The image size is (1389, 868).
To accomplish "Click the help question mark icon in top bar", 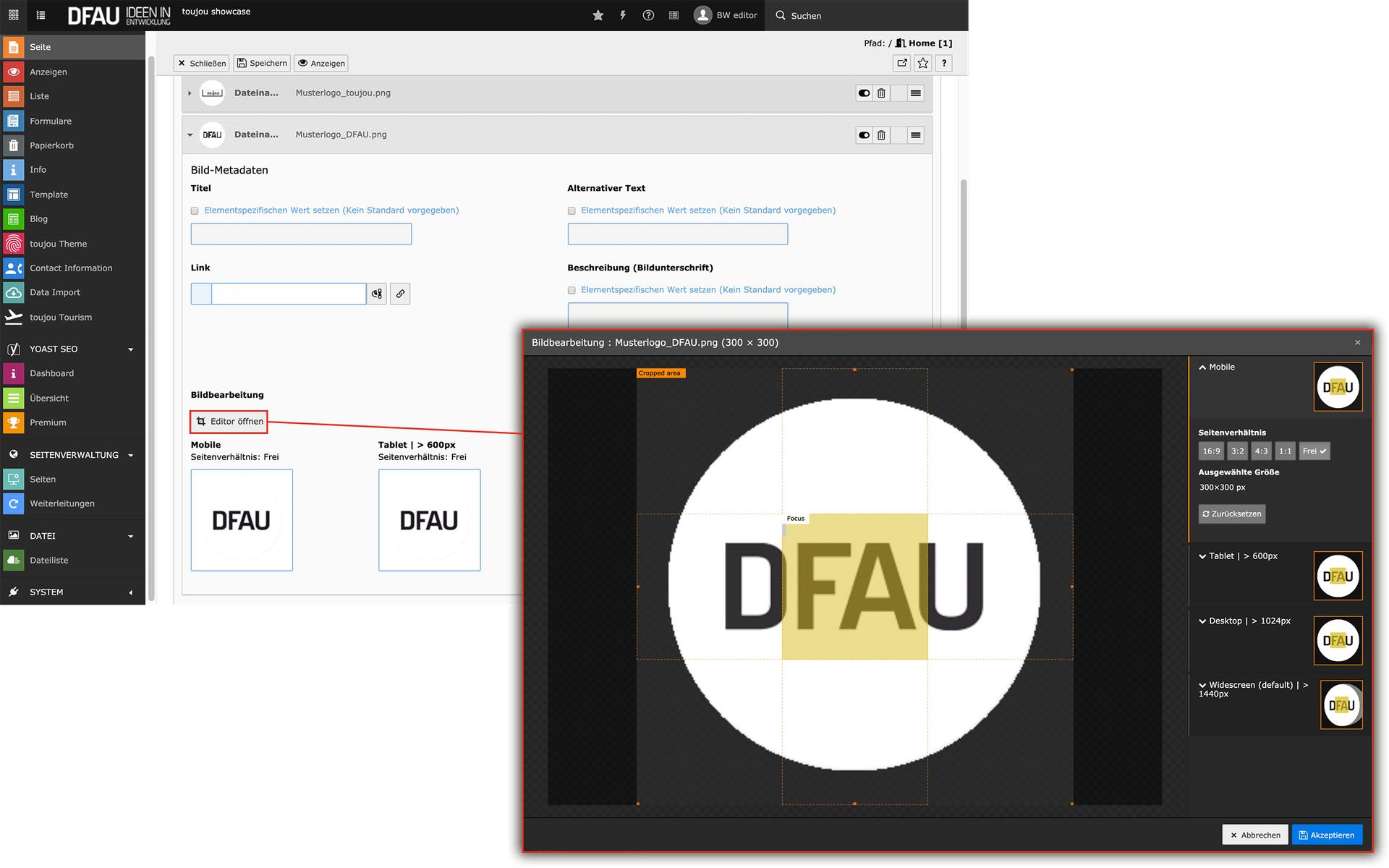I will pos(648,15).
